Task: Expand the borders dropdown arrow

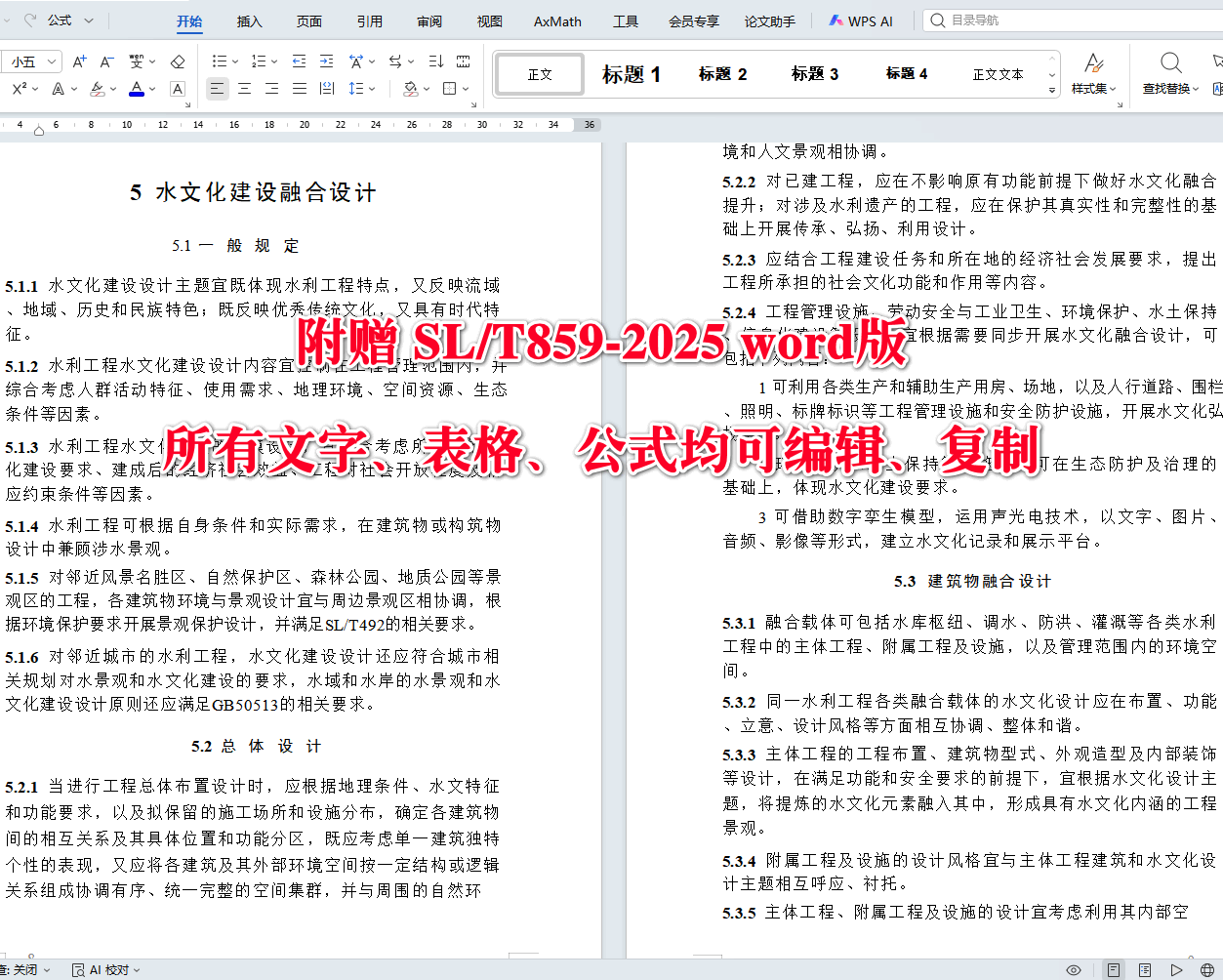Action: pyautogui.click(x=465, y=89)
